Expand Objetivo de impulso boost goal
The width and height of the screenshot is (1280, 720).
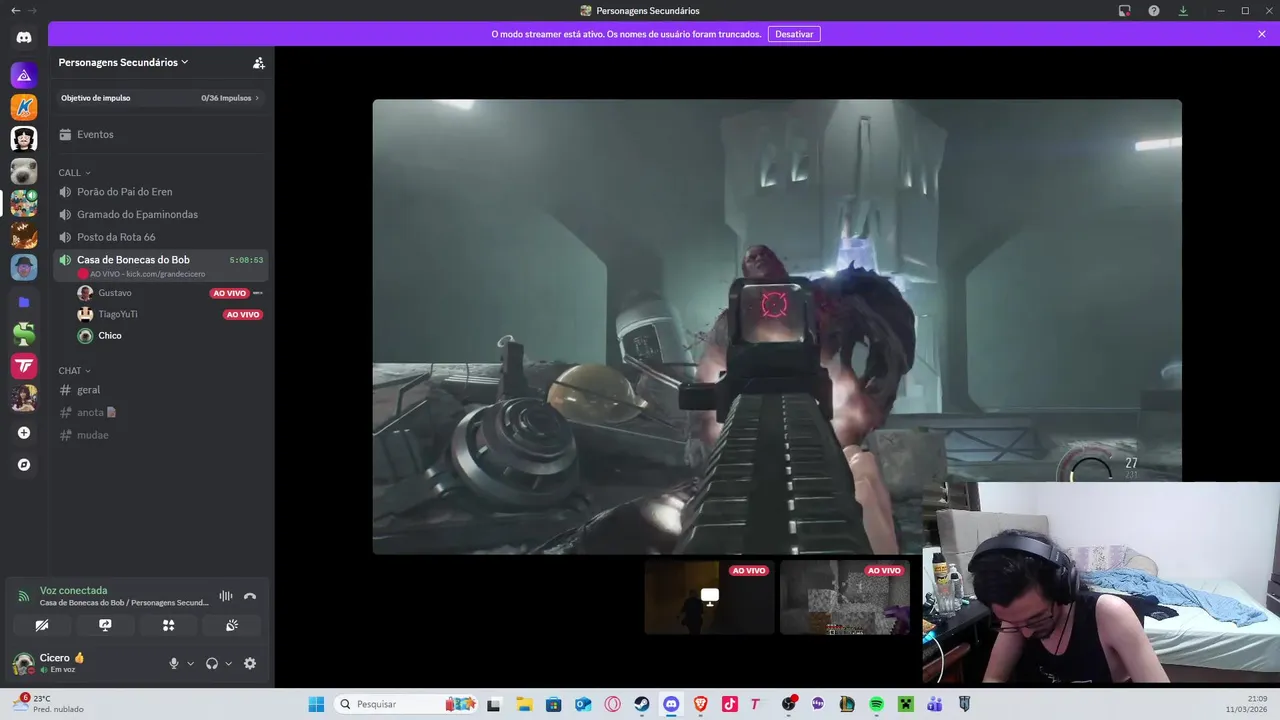[x=160, y=98]
